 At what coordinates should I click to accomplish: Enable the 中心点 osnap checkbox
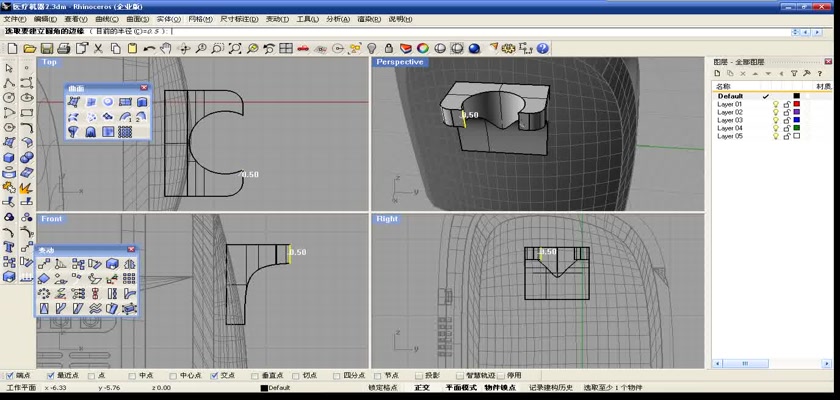coord(173,376)
